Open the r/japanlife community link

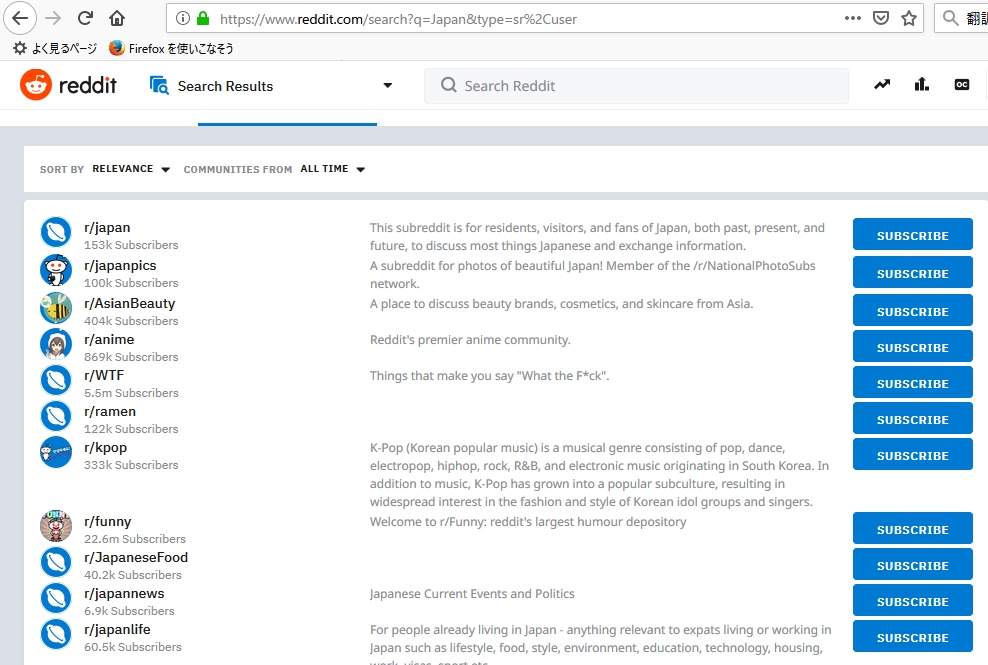117,630
